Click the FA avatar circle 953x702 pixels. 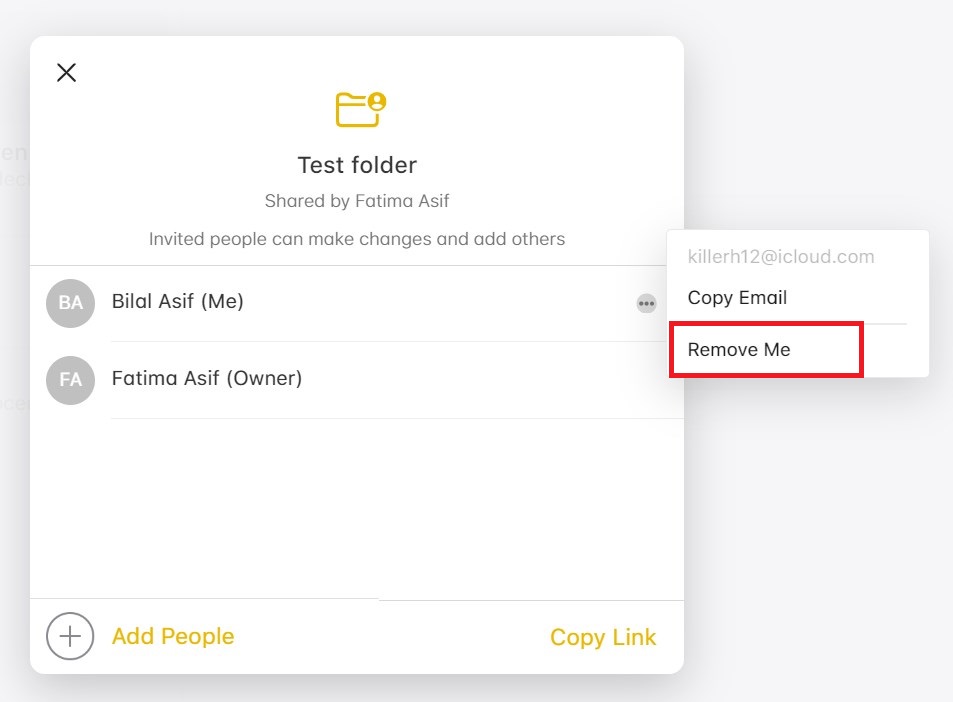point(70,380)
